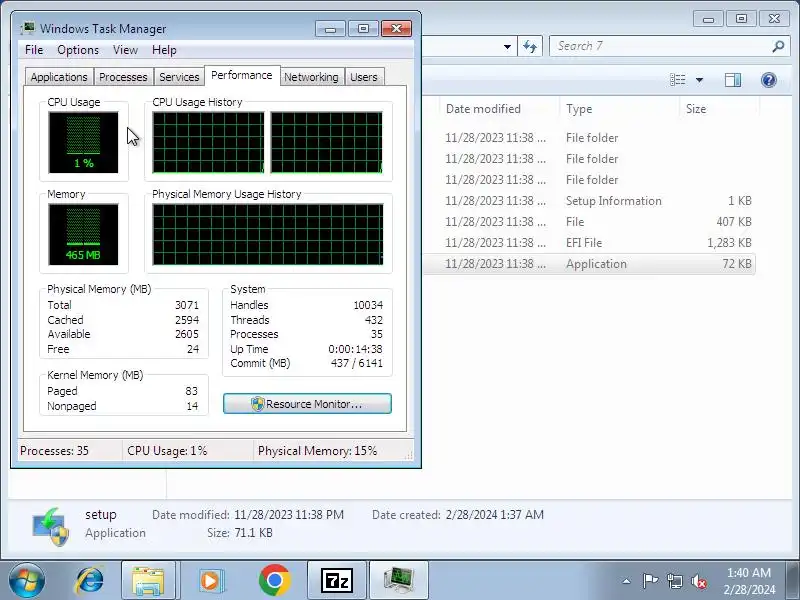
Task: Switch to the Services tab
Action: coord(179,77)
